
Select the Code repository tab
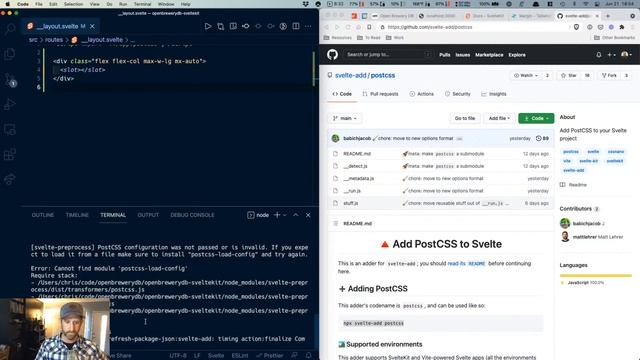(342, 94)
